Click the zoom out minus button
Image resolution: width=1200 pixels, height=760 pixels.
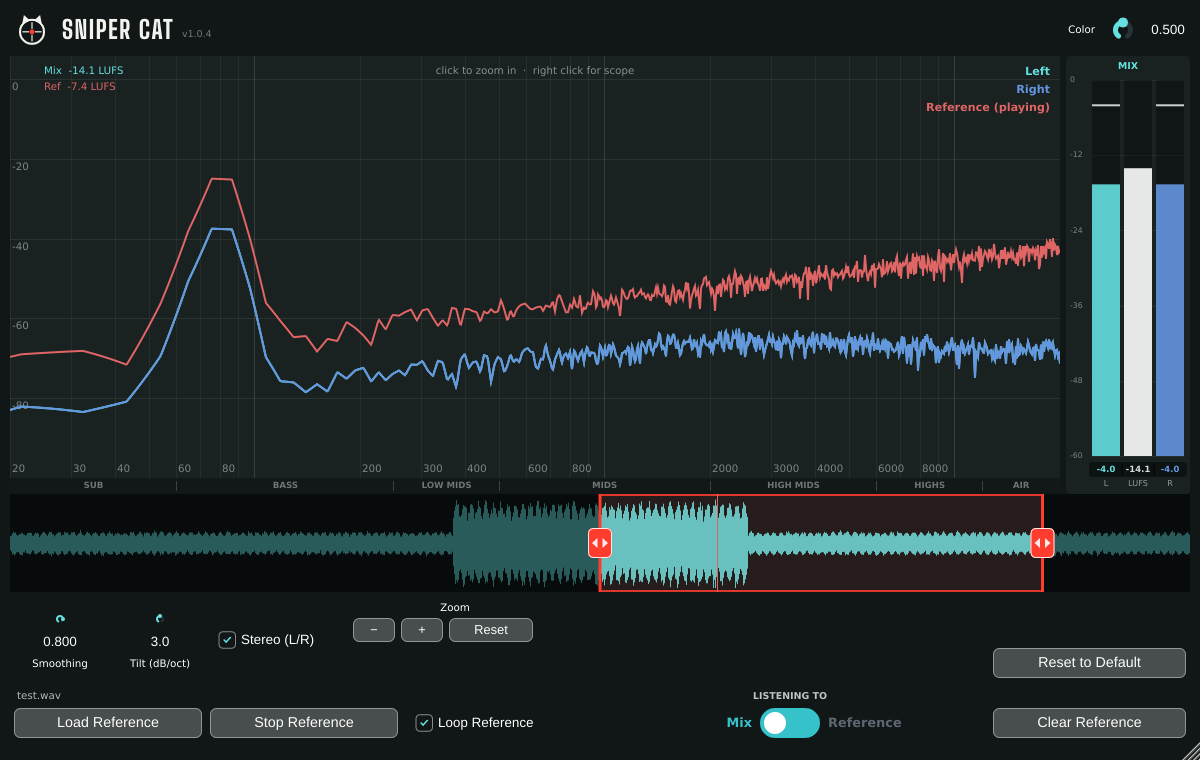pyautogui.click(x=374, y=630)
